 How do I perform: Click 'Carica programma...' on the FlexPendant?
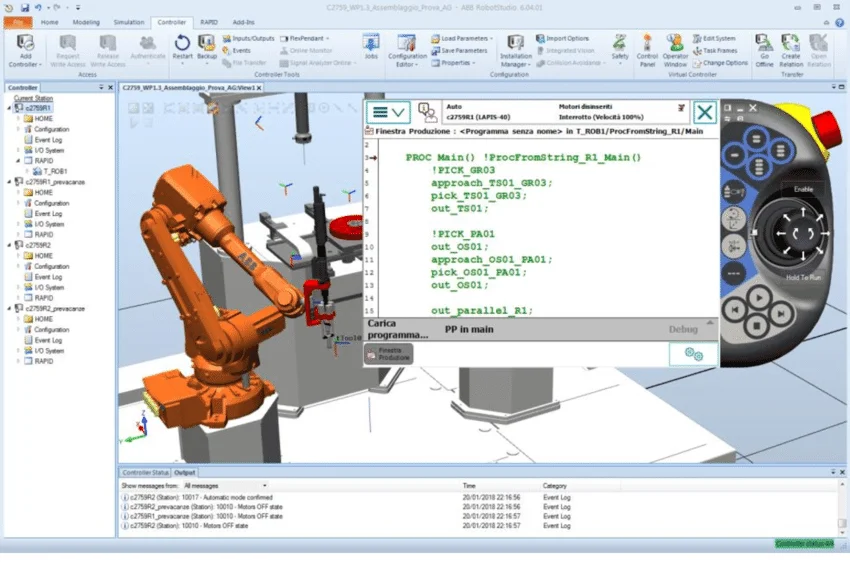click(x=397, y=329)
